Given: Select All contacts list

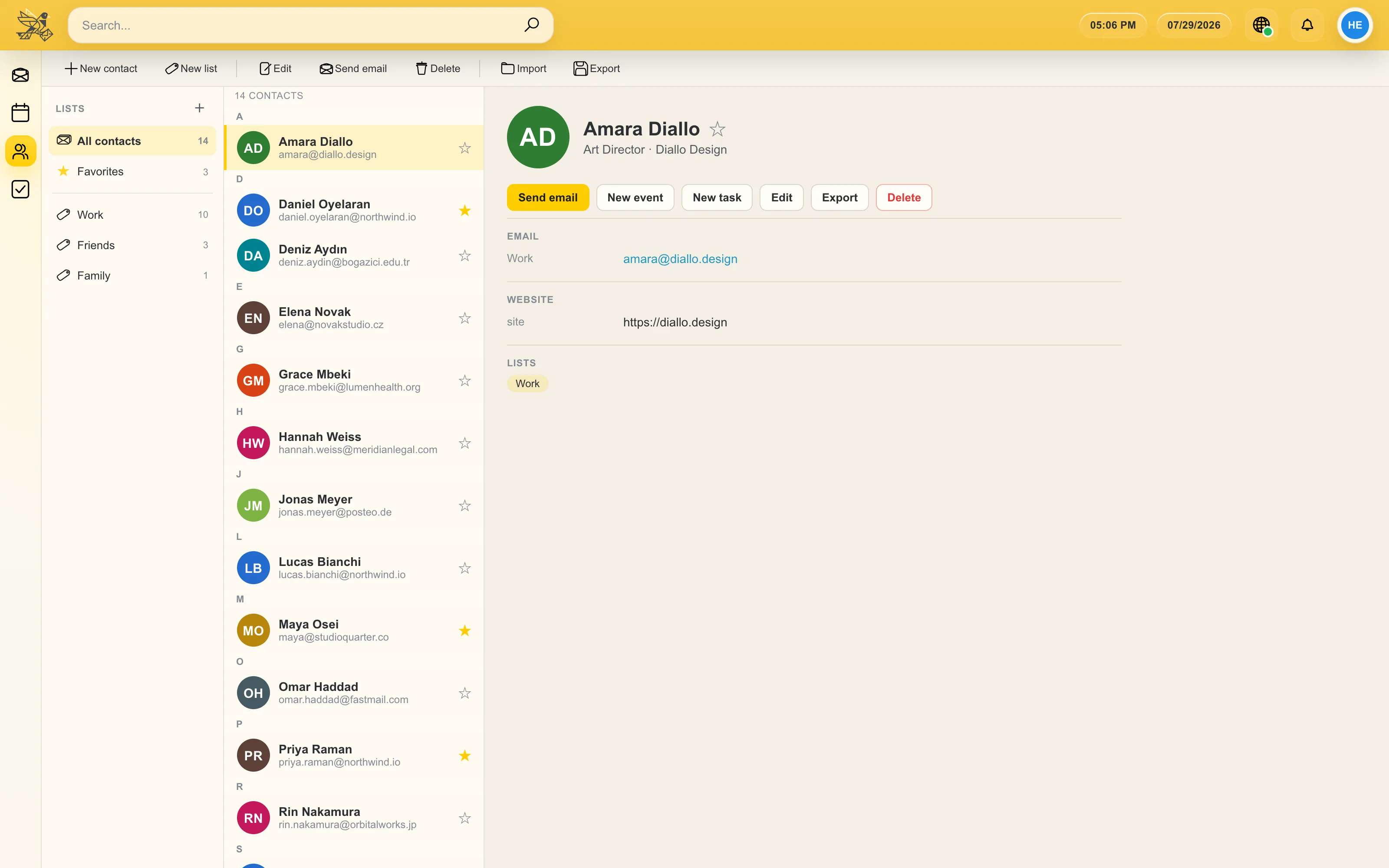Looking at the screenshot, I should [x=132, y=141].
